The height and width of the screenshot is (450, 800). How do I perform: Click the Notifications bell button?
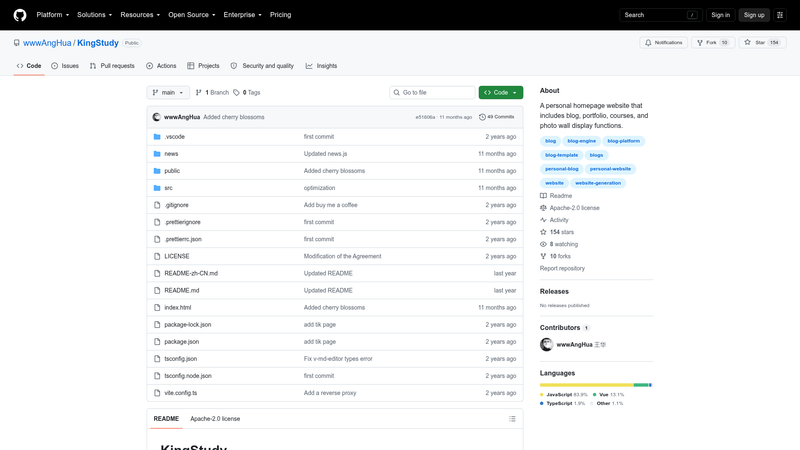pyautogui.click(x=663, y=42)
